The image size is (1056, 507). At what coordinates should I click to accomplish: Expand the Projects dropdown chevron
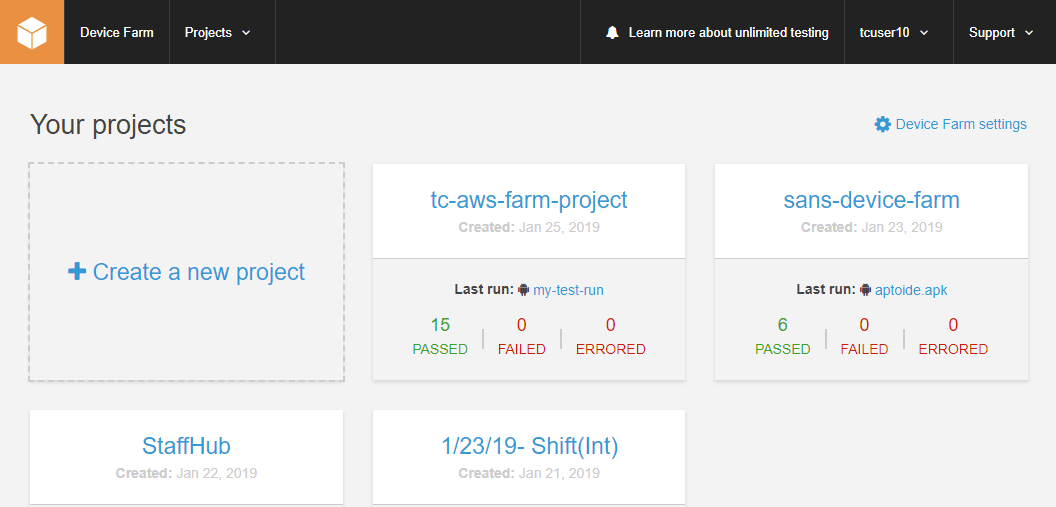246,32
